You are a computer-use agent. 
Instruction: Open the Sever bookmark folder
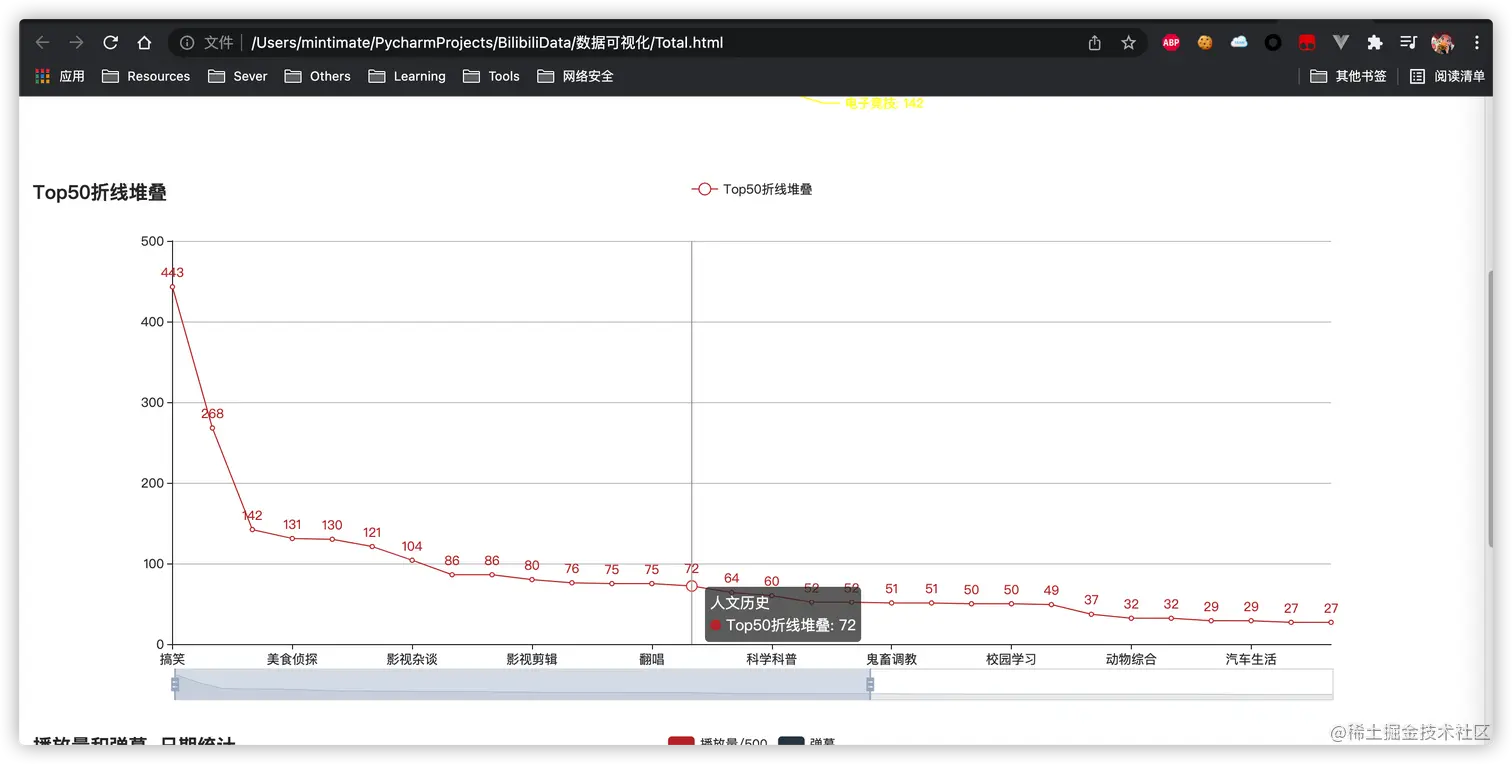click(238, 76)
